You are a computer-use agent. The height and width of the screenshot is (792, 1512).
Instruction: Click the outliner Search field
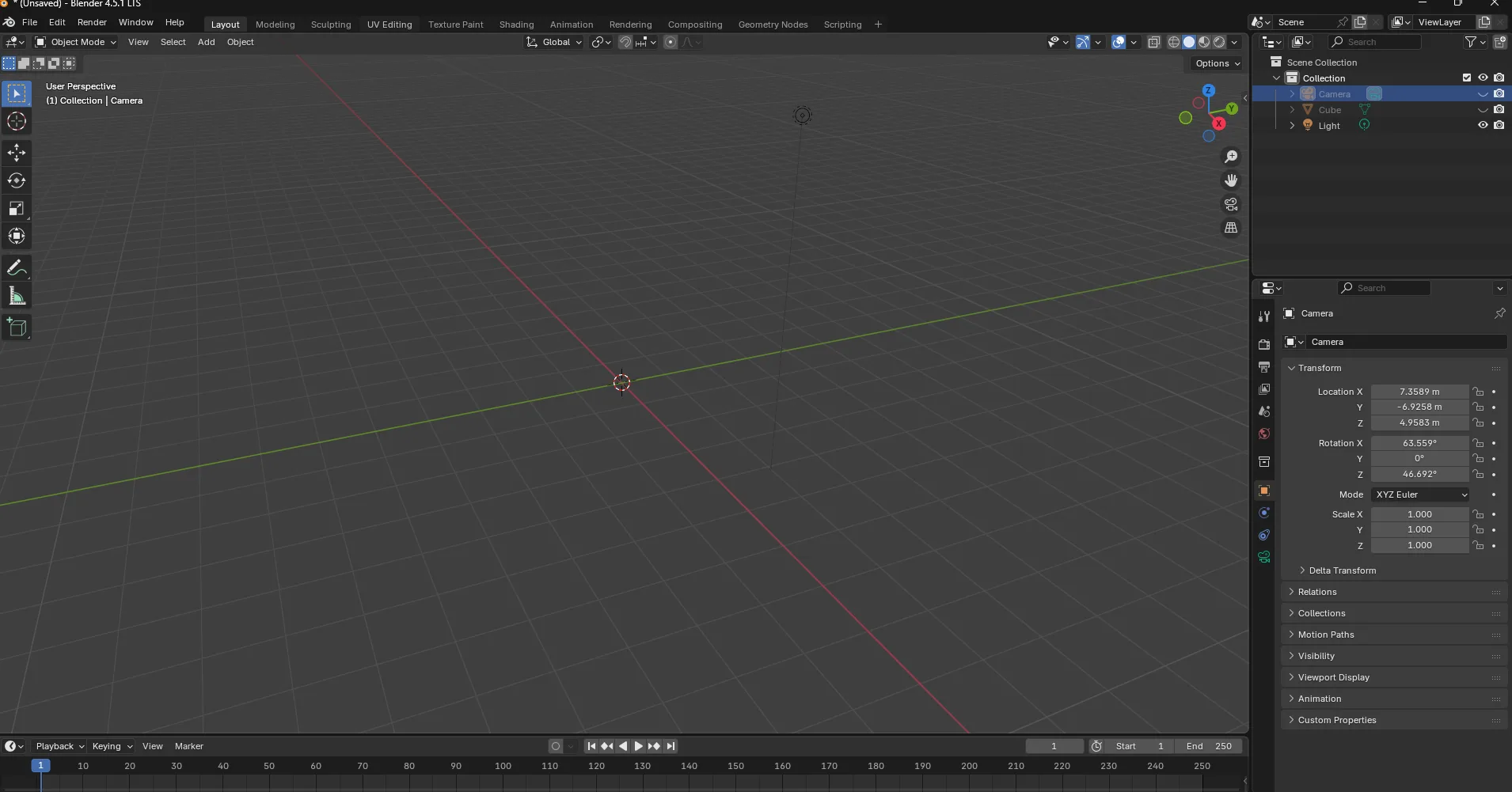pyautogui.click(x=1374, y=42)
